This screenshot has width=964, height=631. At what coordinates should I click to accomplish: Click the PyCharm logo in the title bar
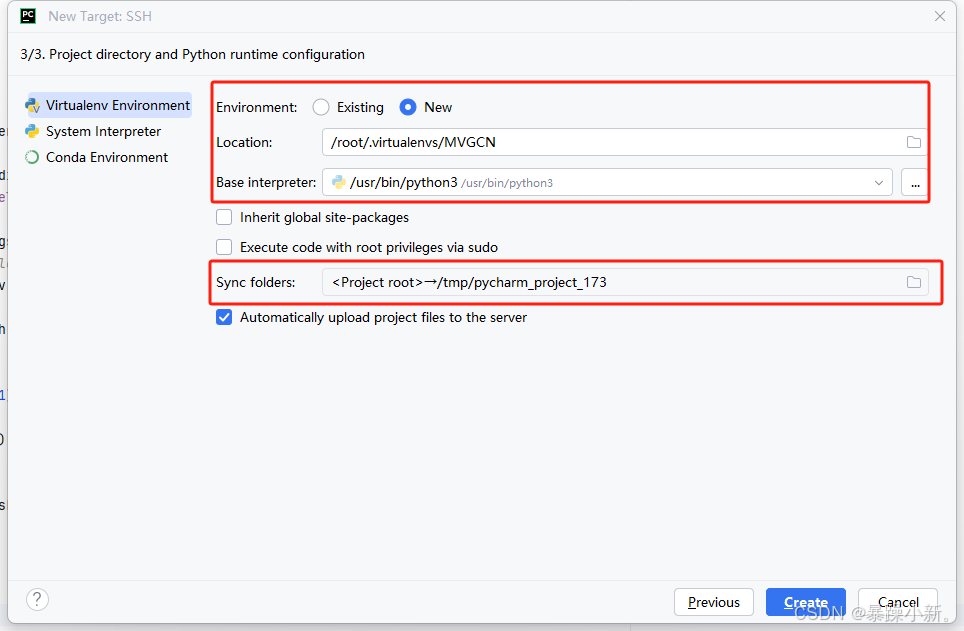(28, 16)
